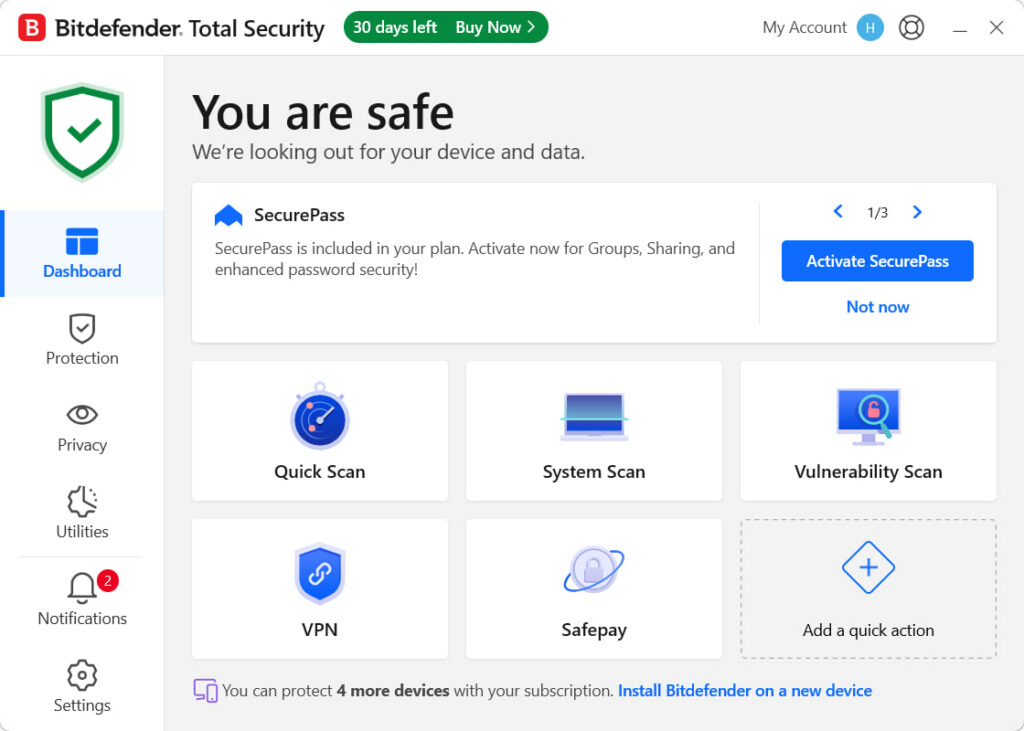Click the 4 more devices text
The width and height of the screenshot is (1024, 731).
coord(393,690)
